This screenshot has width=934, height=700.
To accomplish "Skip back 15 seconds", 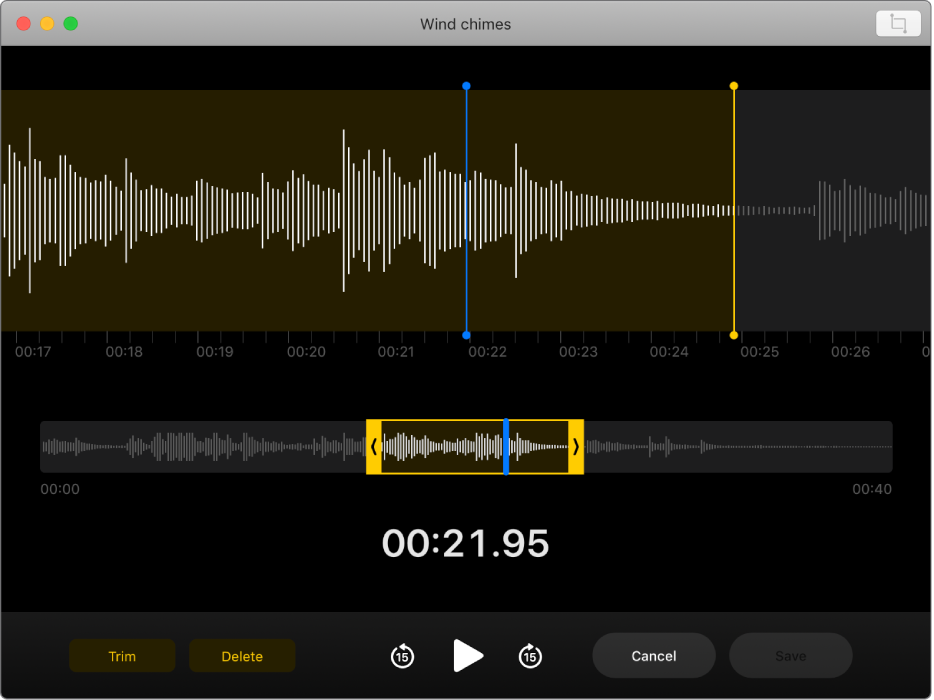I will pos(402,656).
